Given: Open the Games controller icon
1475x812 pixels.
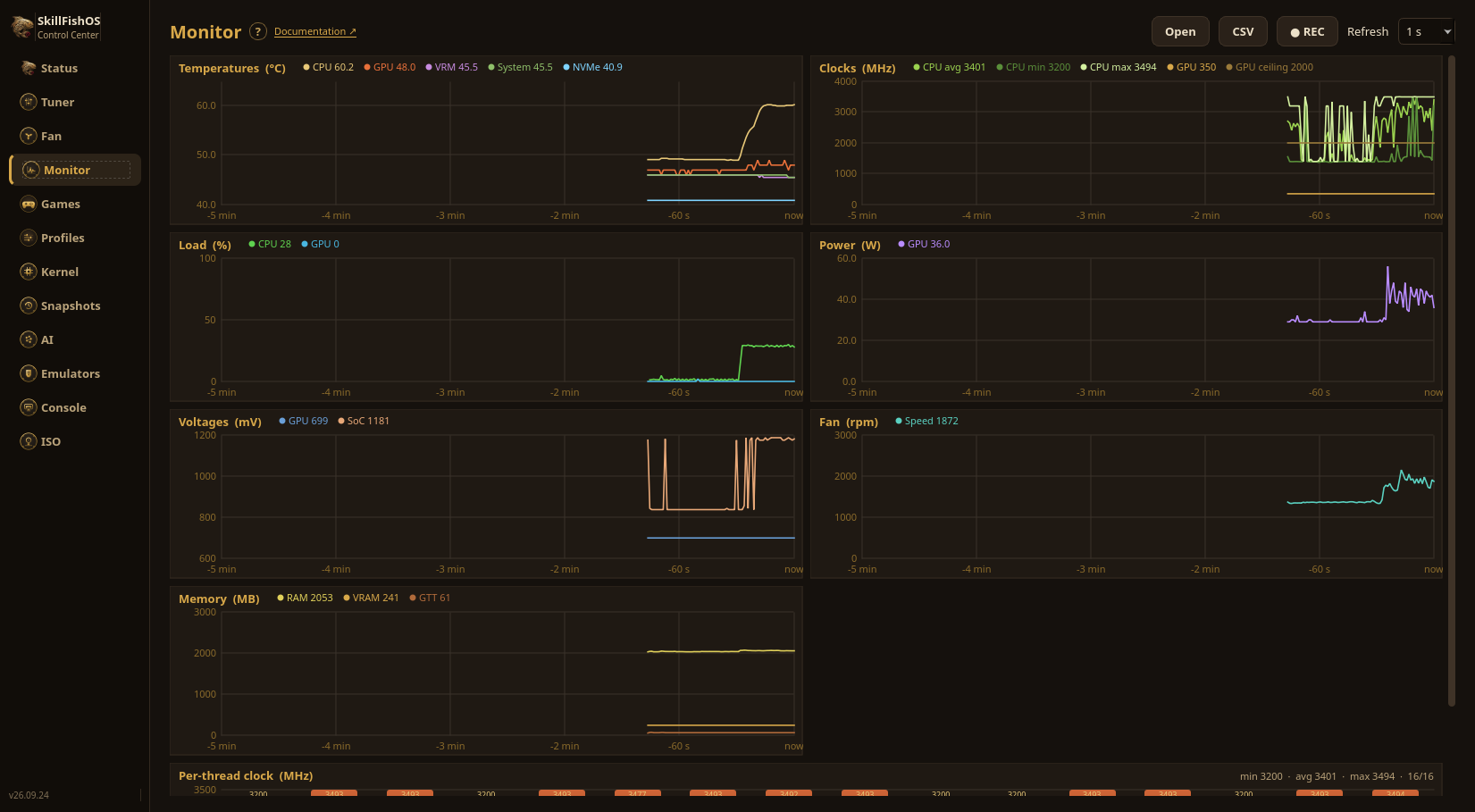Looking at the screenshot, I should pos(29,204).
